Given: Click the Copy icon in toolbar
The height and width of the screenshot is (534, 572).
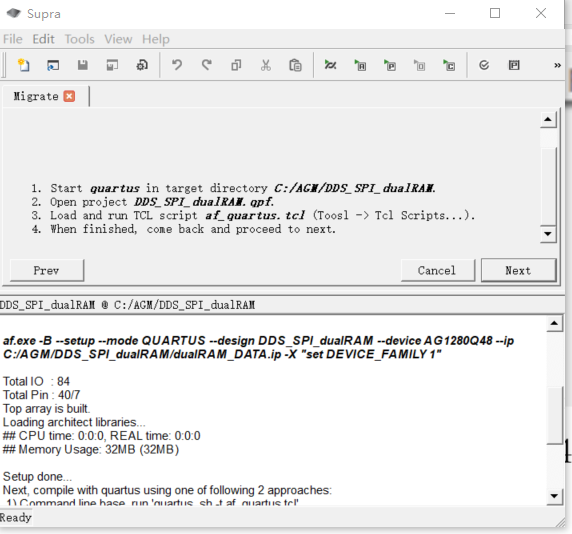Looking at the screenshot, I should pyautogui.click(x=236, y=65).
